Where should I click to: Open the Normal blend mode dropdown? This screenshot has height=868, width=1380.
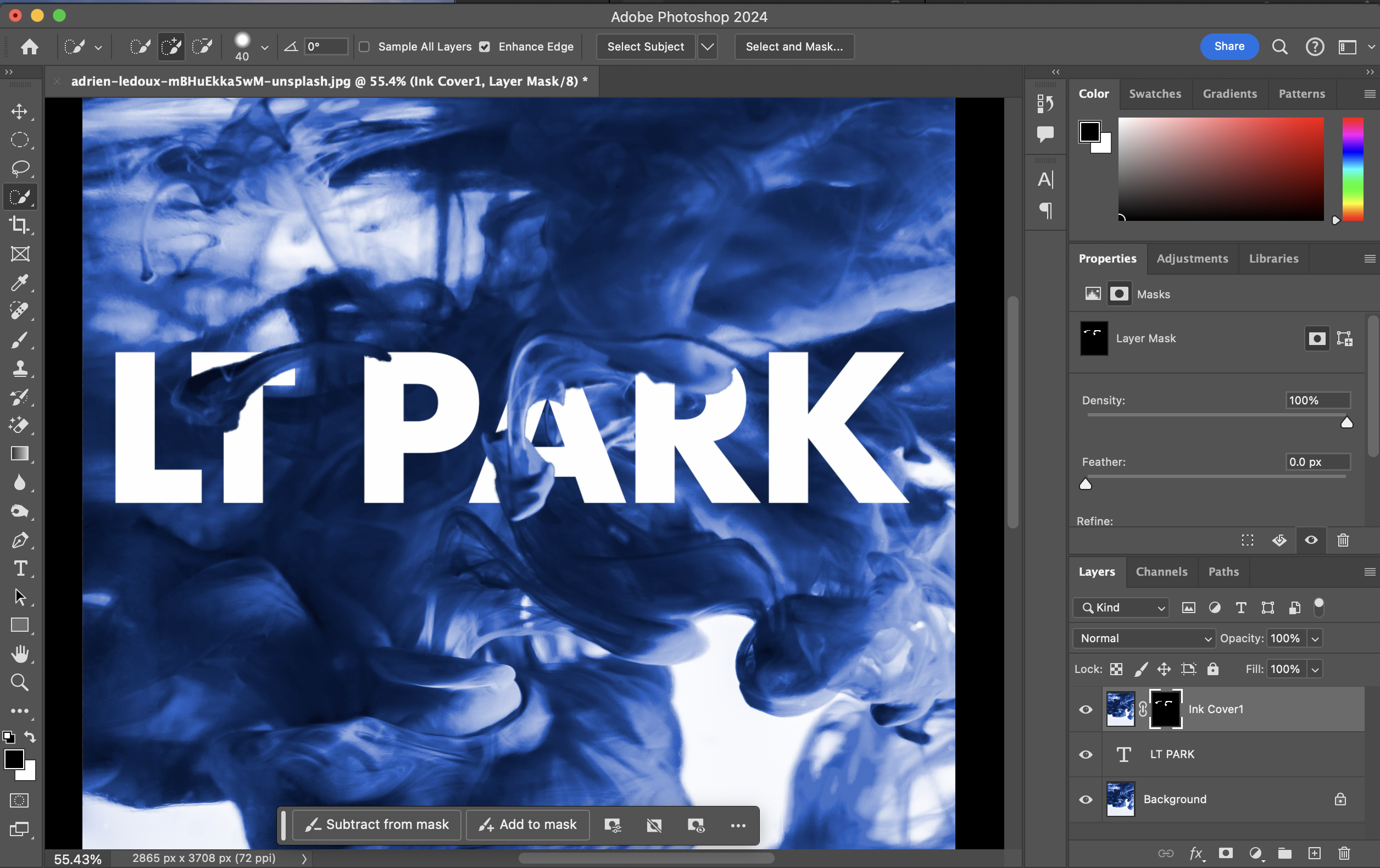1144,638
